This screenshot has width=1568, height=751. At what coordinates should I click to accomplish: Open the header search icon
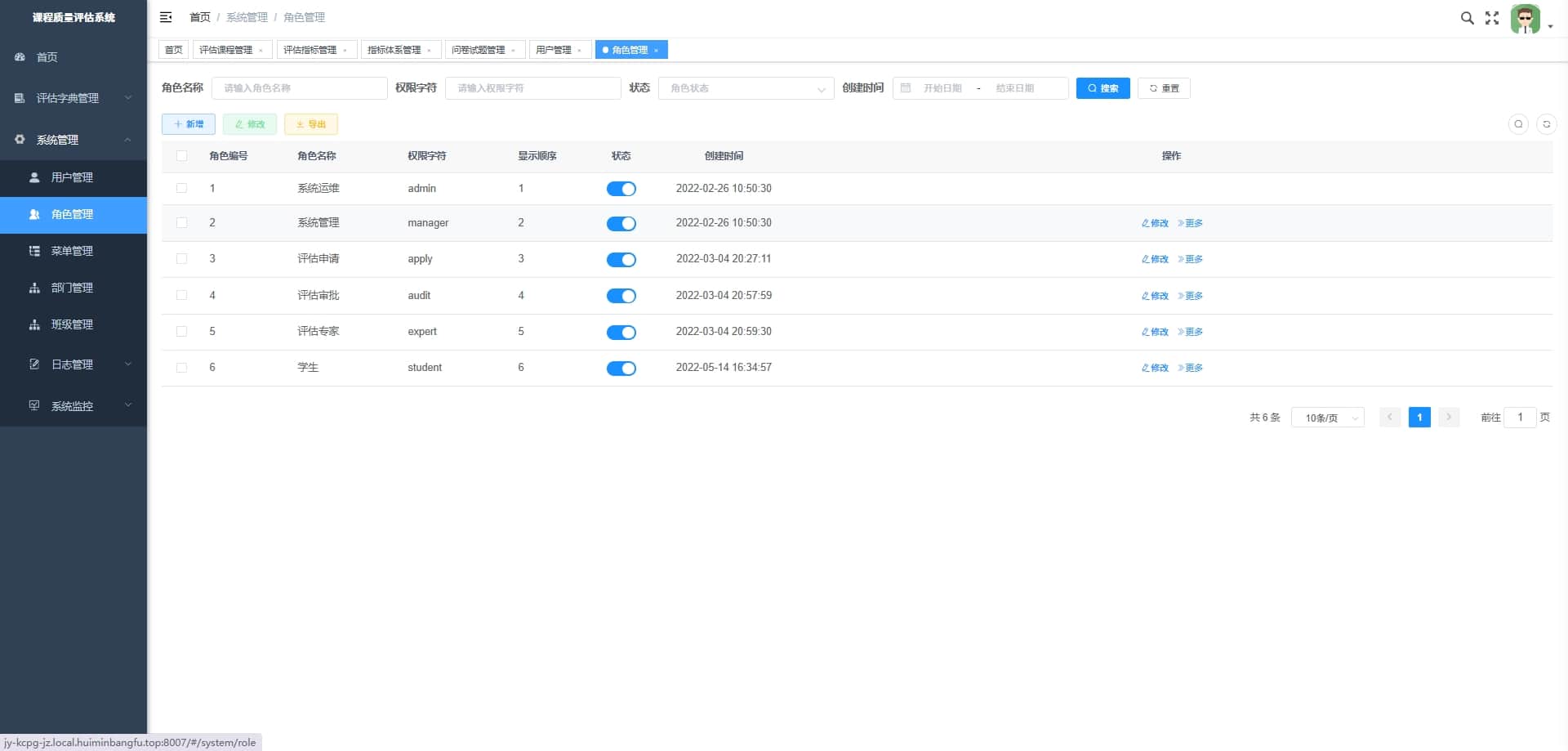pyautogui.click(x=1467, y=18)
